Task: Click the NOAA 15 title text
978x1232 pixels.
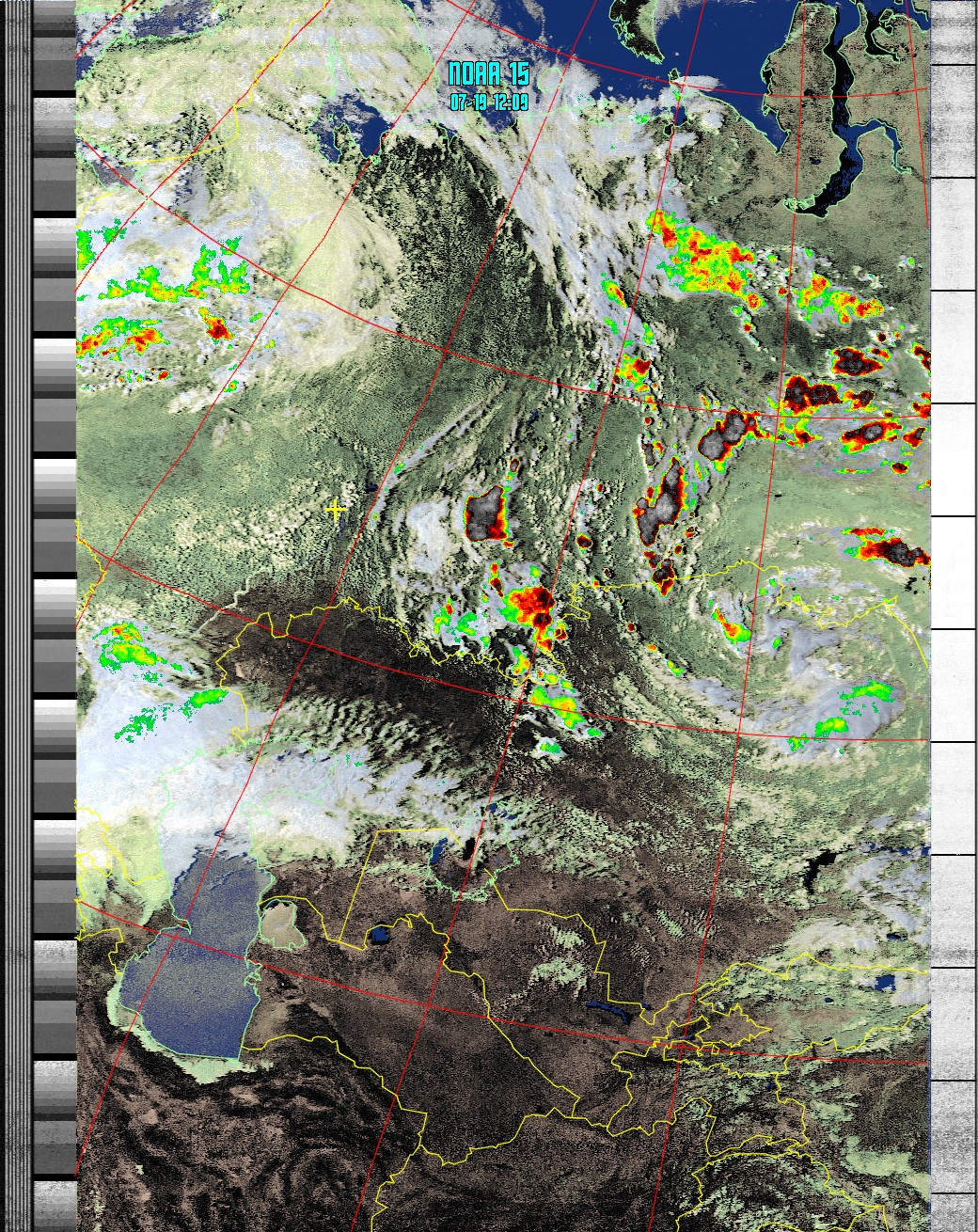Action: click(x=488, y=74)
